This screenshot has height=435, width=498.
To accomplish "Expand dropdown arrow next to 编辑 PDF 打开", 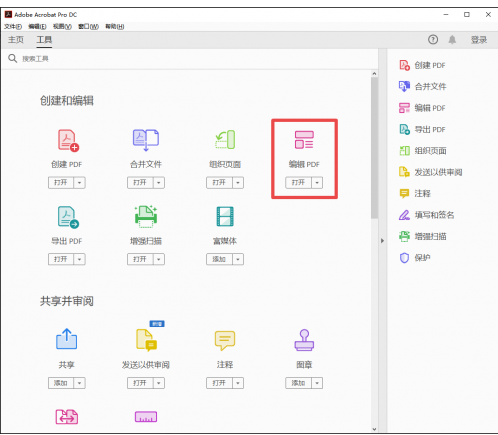I will pos(317,183).
